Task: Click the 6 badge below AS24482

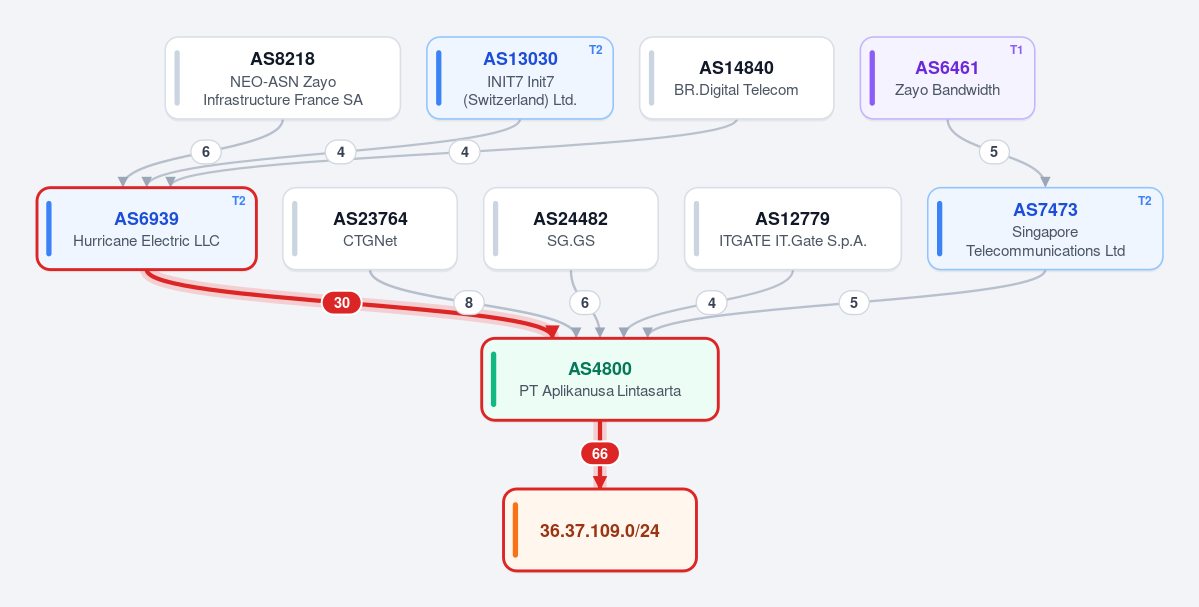Action: [585, 303]
